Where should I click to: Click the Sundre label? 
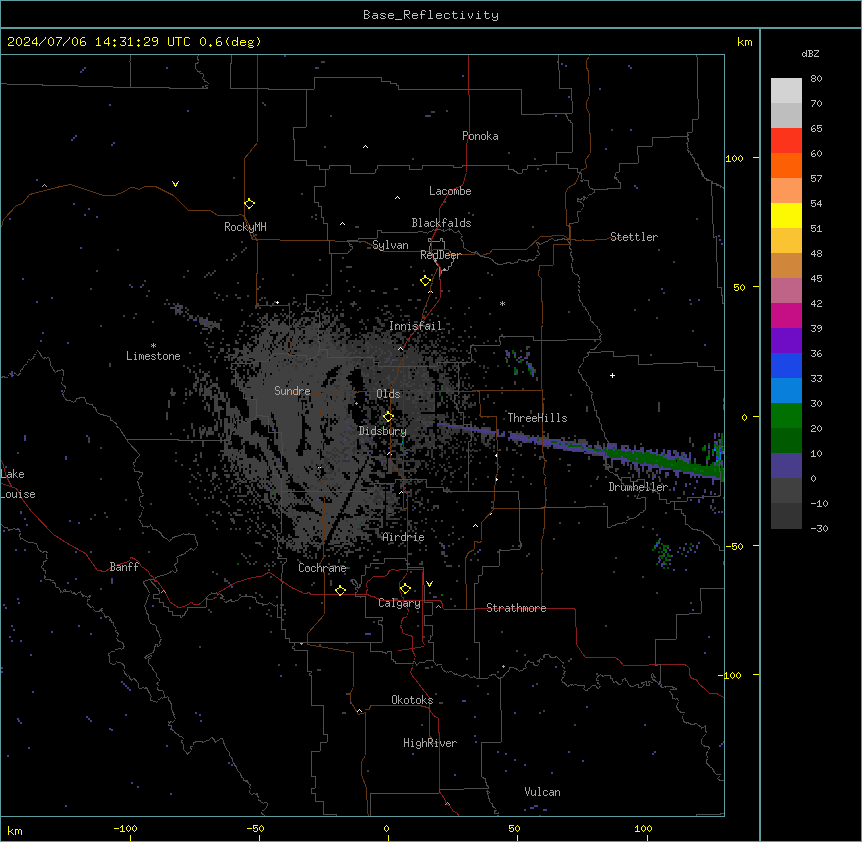point(292,391)
